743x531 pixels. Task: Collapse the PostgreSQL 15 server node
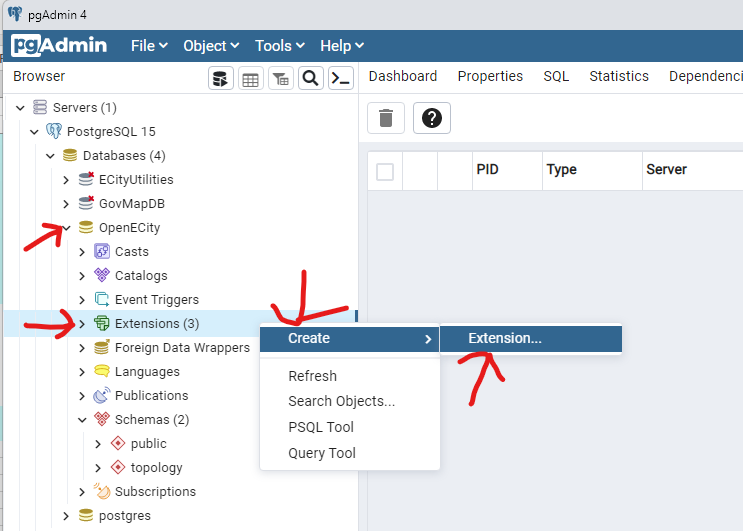pos(34,132)
